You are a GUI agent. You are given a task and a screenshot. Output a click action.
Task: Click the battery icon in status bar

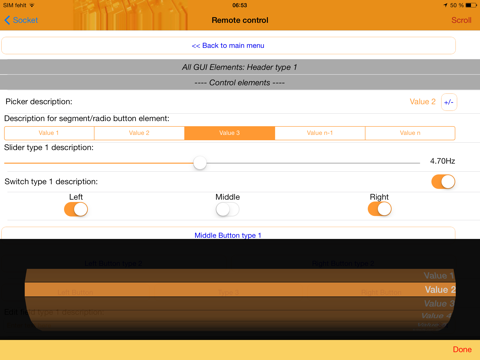[x=471, y=5]
